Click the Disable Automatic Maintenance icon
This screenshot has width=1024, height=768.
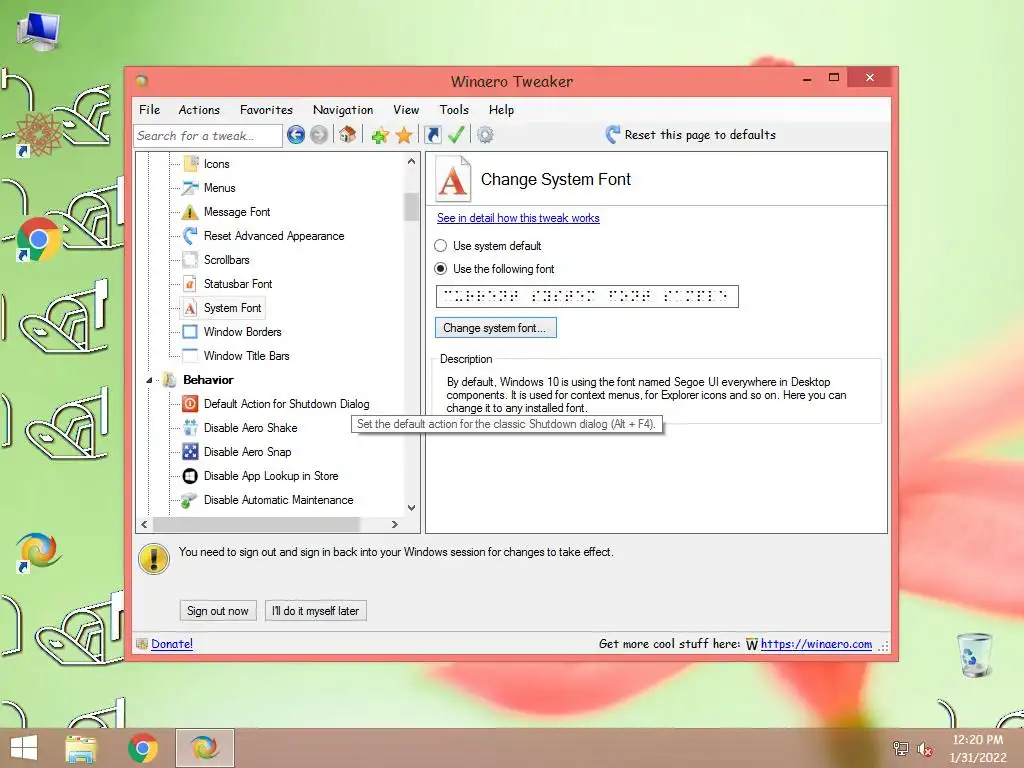coord(189,500)
